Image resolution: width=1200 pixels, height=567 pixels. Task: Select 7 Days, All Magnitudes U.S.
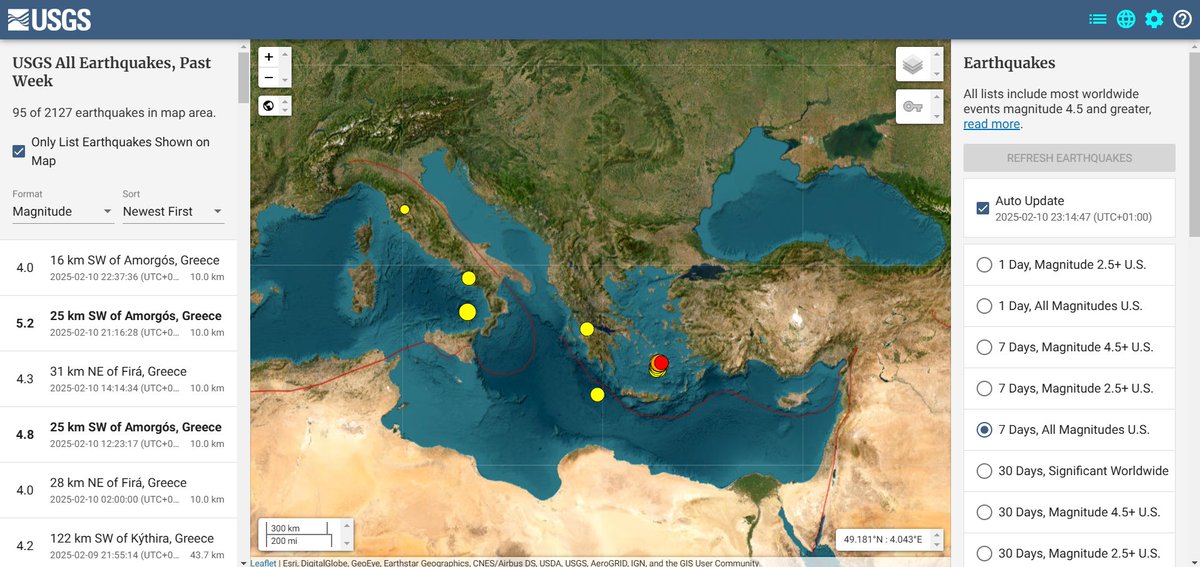984,430
